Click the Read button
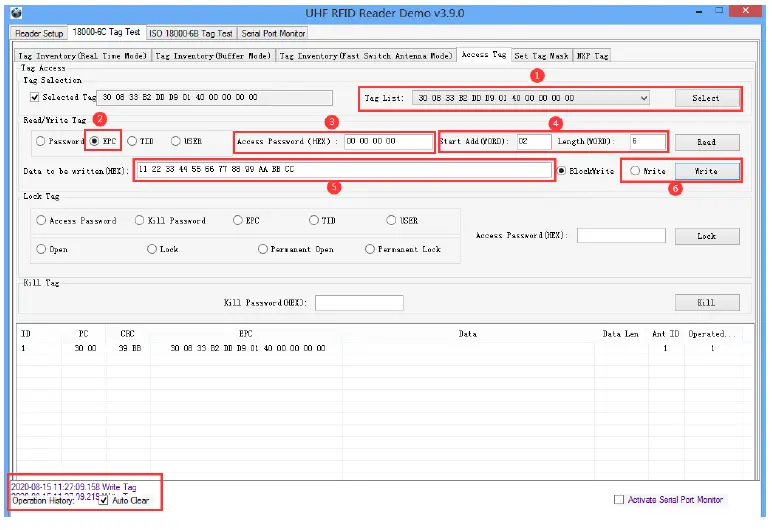 707,142
